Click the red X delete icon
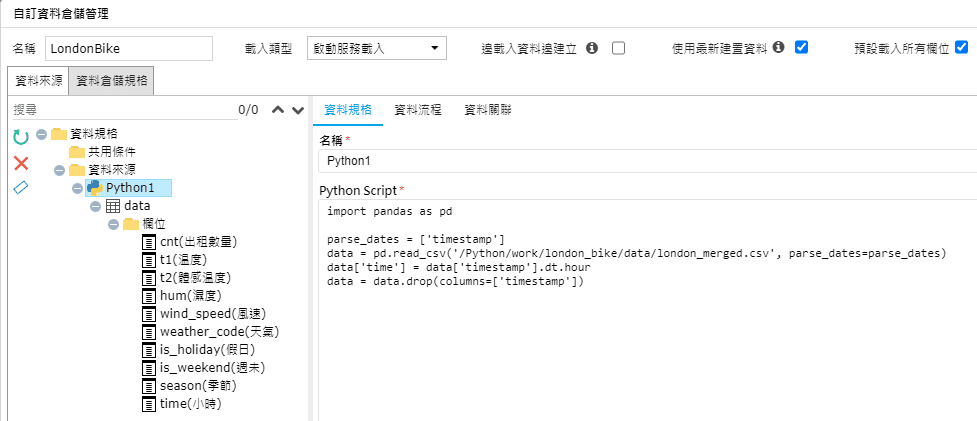The height and width of the screenshot is (421, 977). tap(21, 164)
